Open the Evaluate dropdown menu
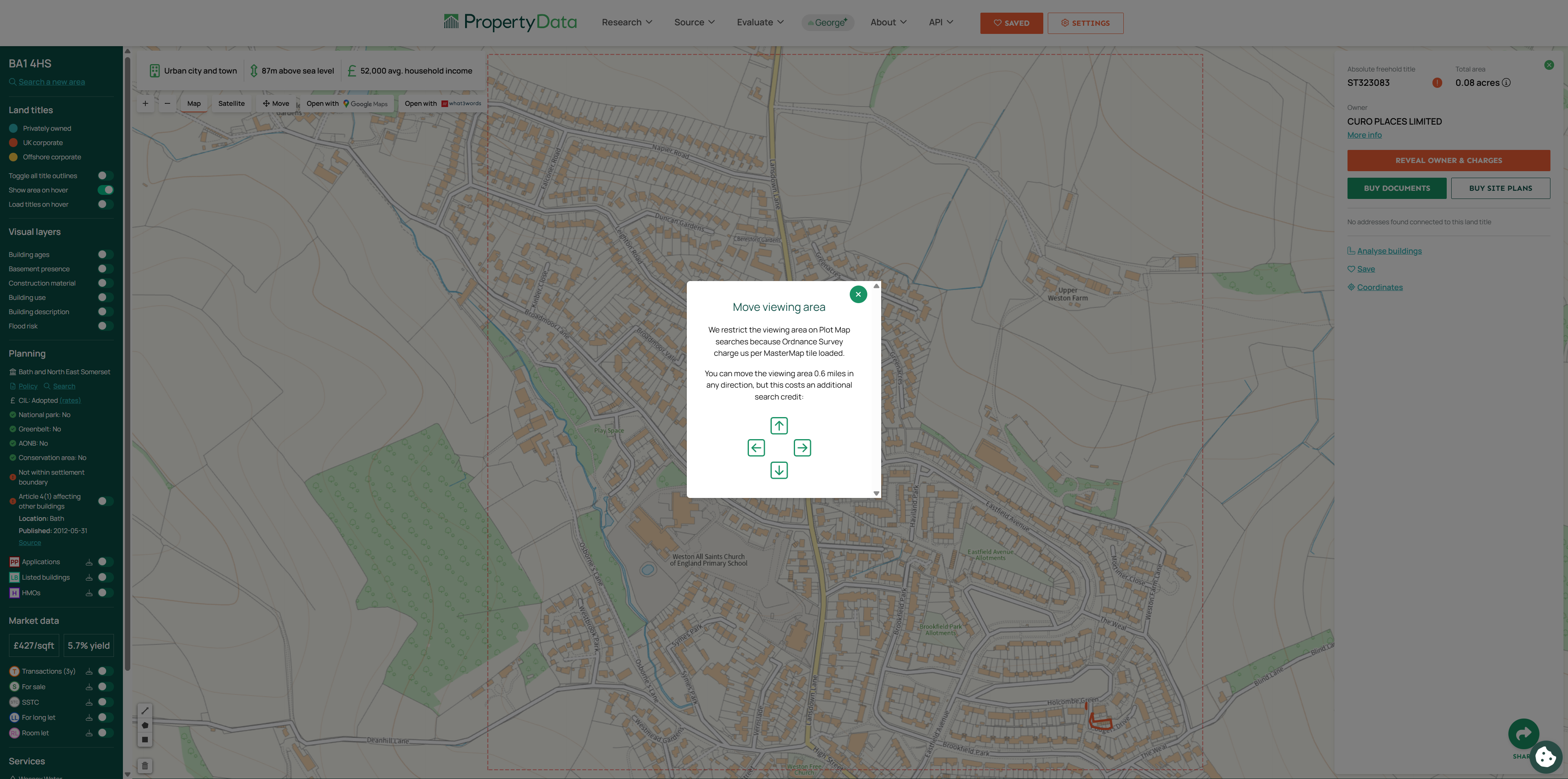1568x779 pixels. pos(759,22)
